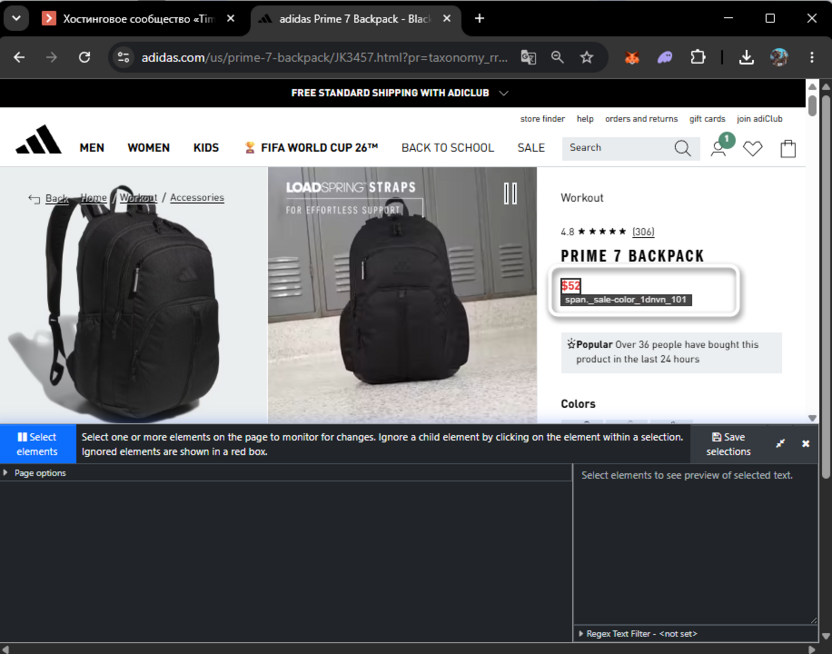Reload the page
The image size is (832, 654).
[84, 57]
